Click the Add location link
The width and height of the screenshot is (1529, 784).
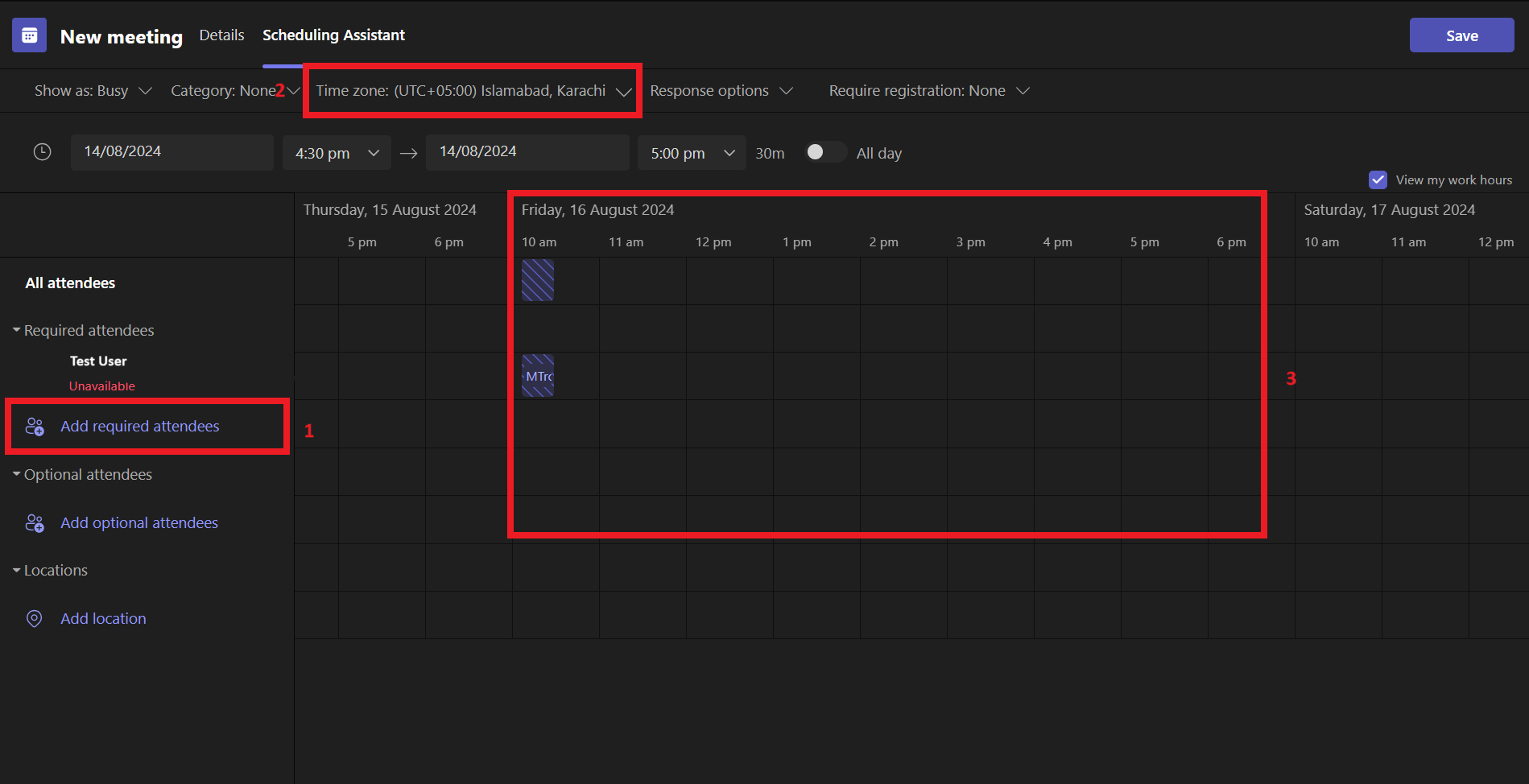pyautogui.click(x=102, y=618)
